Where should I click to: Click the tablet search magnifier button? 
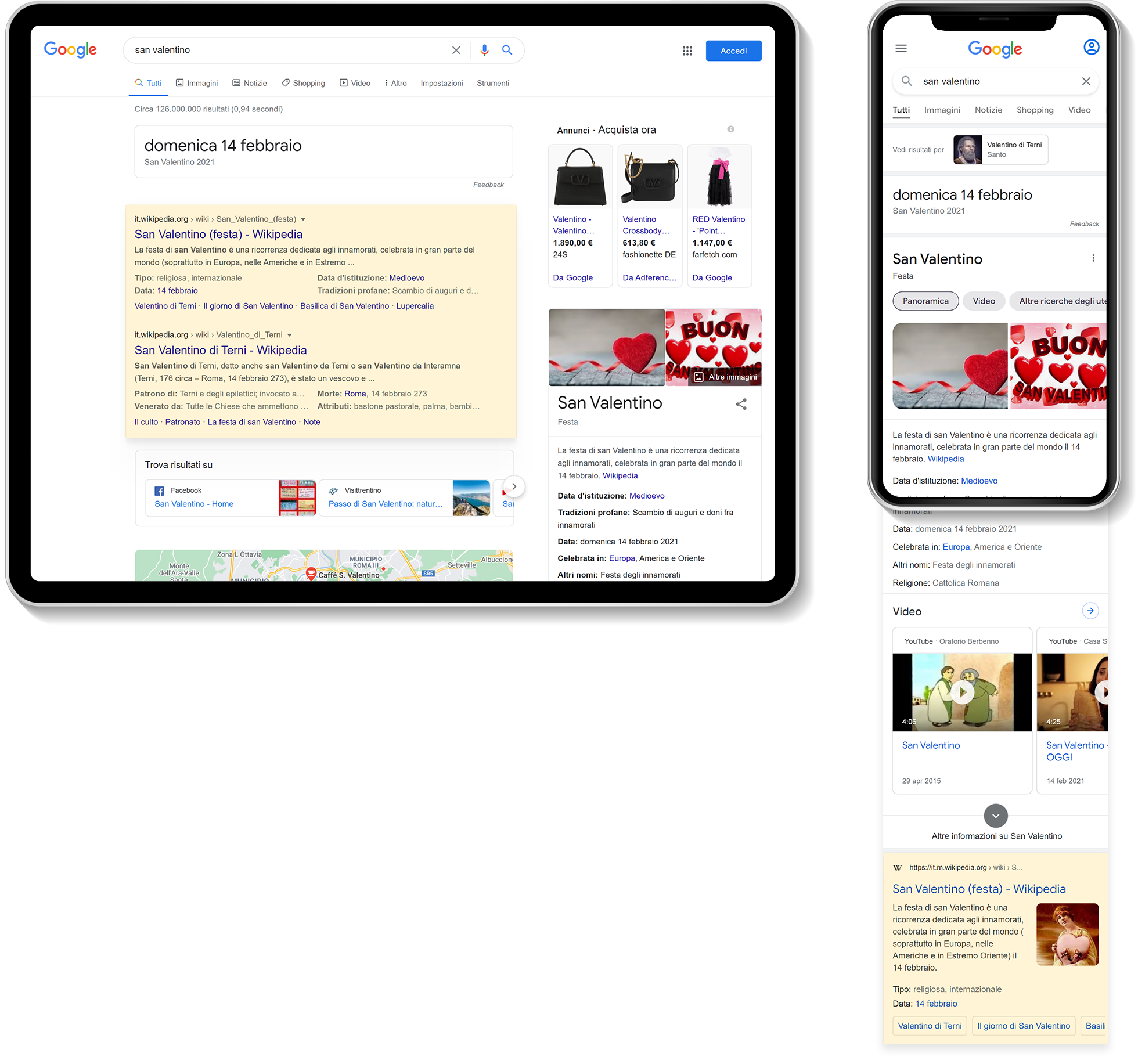[x=507, y=51]
